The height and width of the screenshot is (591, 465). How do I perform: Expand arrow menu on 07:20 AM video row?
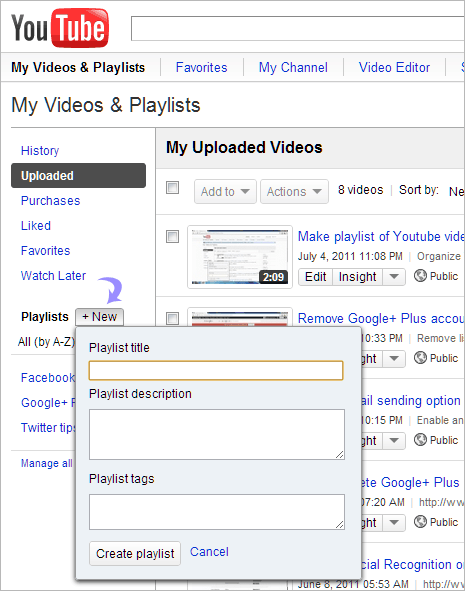point(394,523)
